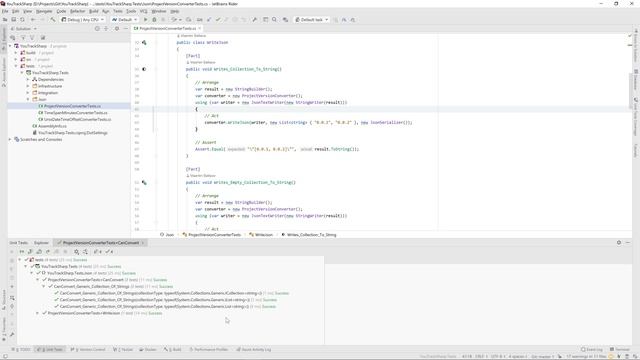Click the WriteJson breadcrumb item

(261, 235)
